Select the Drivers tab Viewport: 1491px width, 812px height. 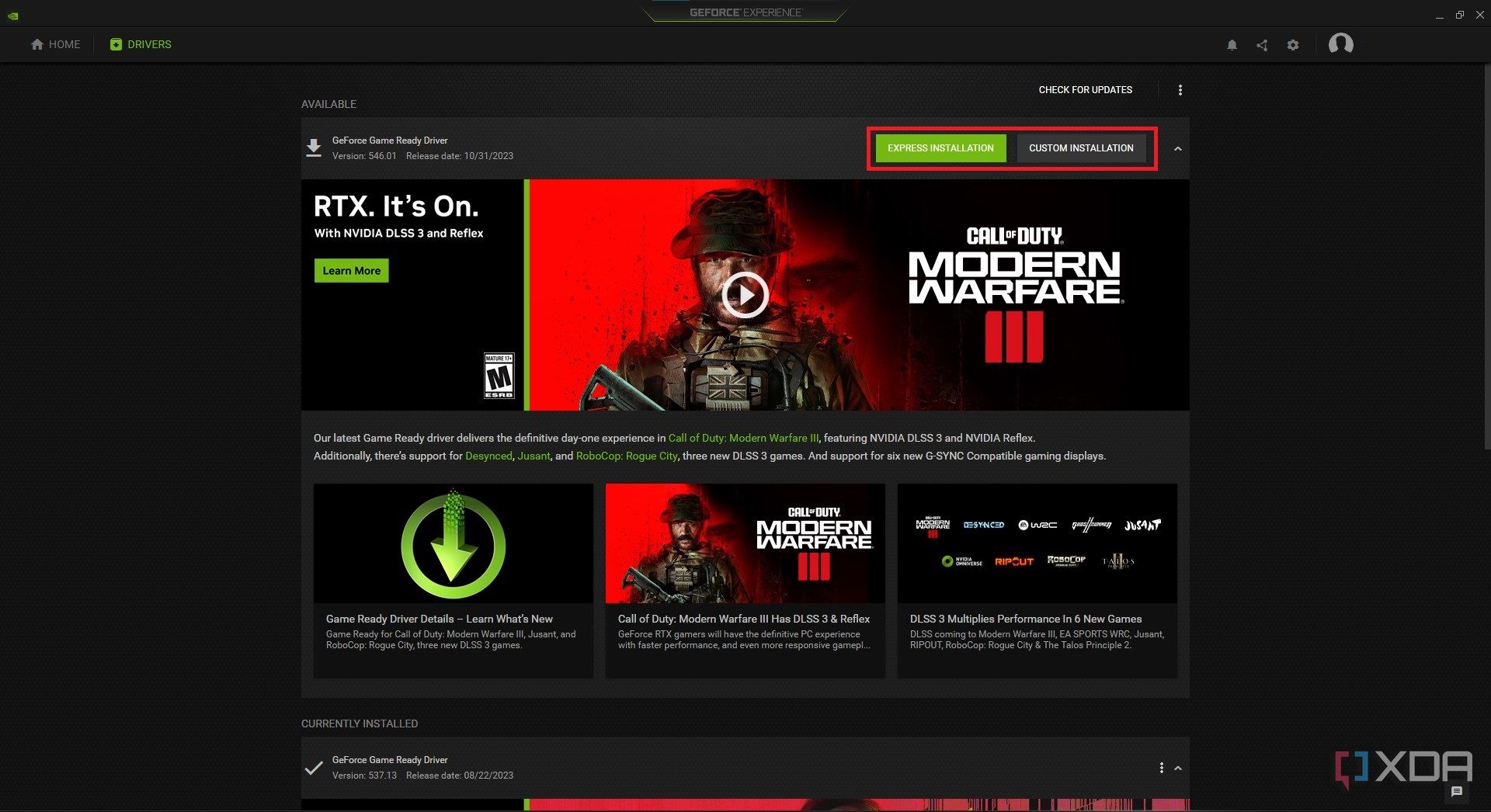[141, 44]
